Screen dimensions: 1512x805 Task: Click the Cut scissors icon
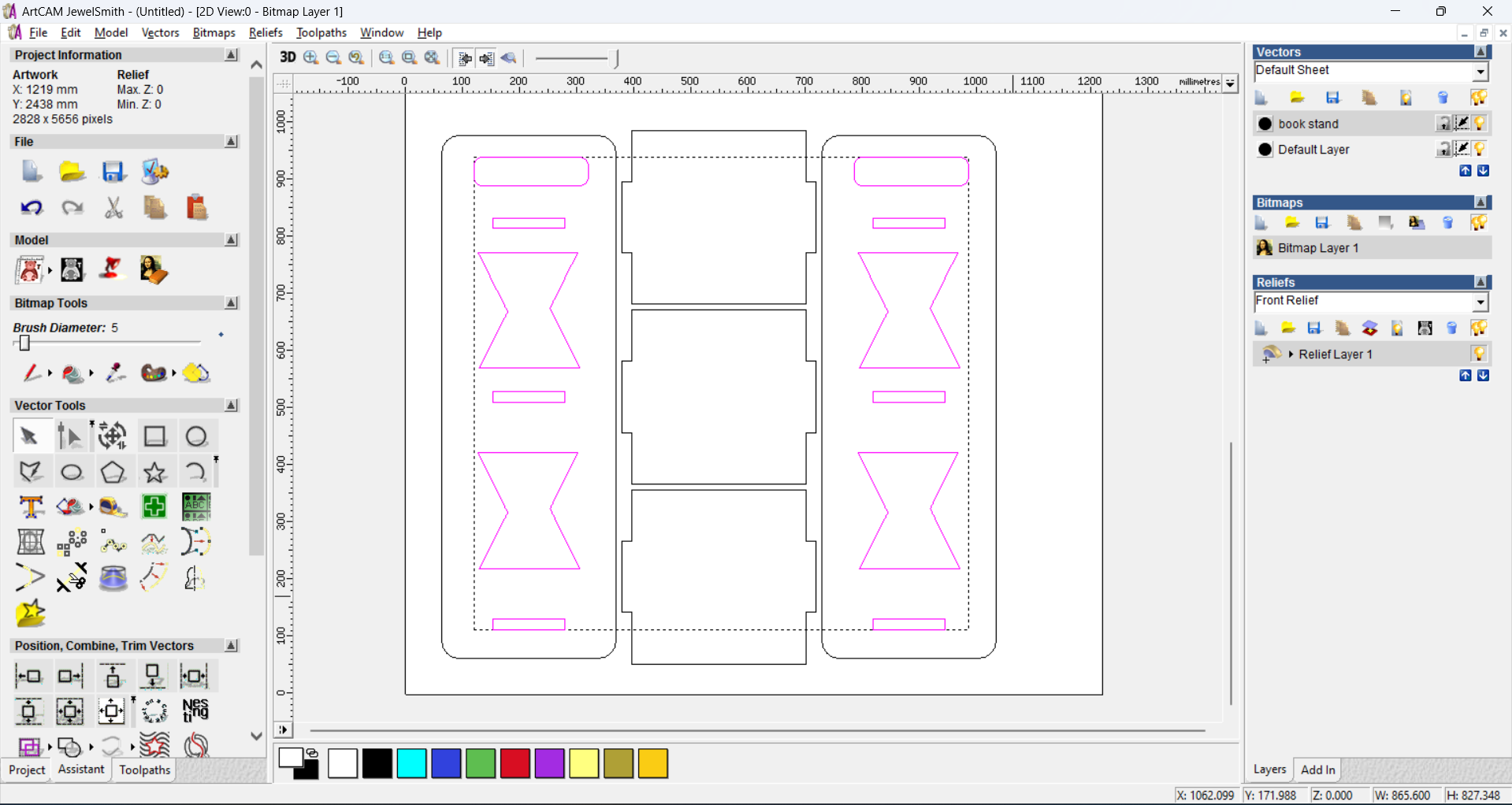(x=113, y=208)
